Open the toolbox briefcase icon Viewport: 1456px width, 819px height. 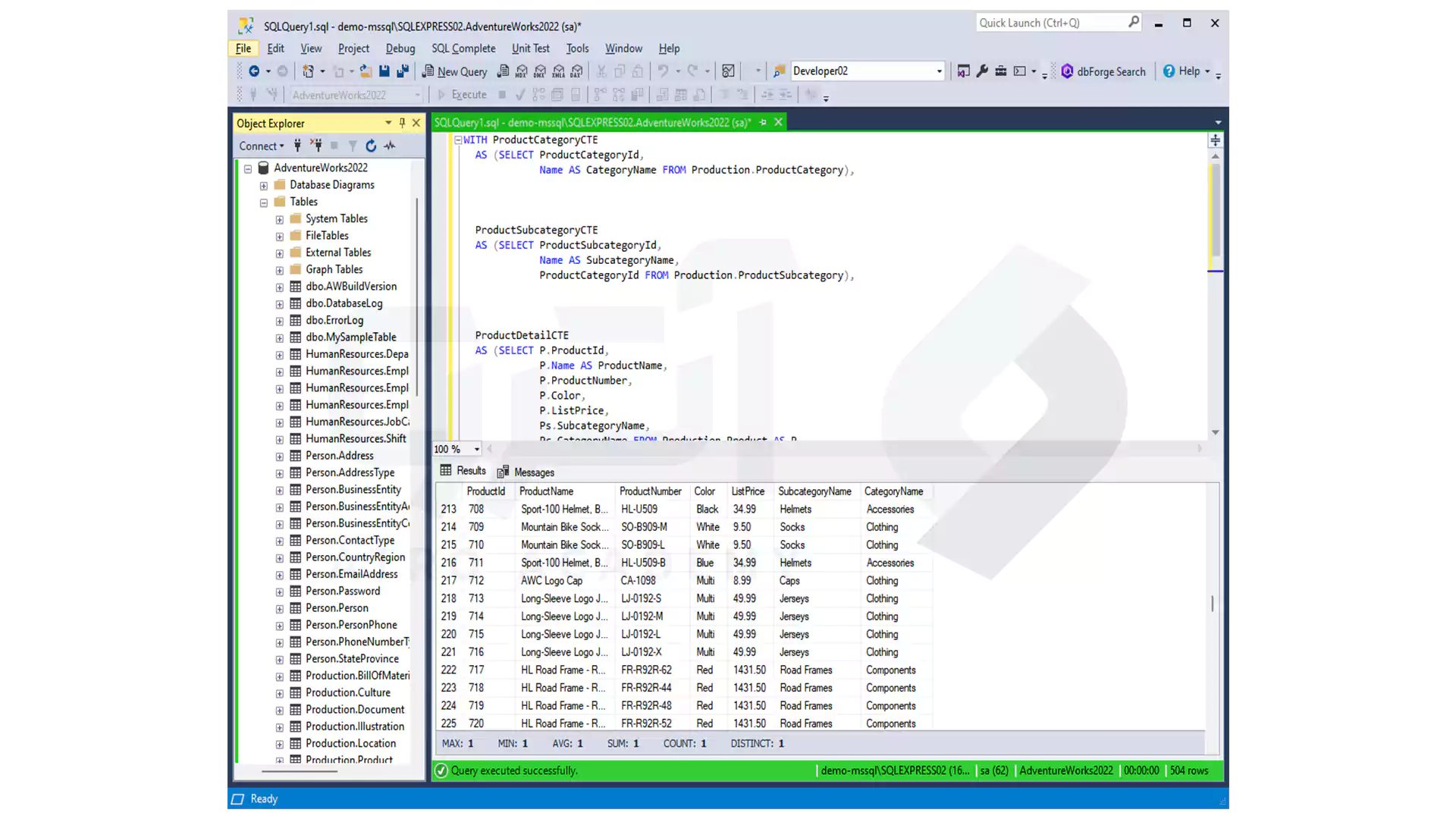point(1001,71)
